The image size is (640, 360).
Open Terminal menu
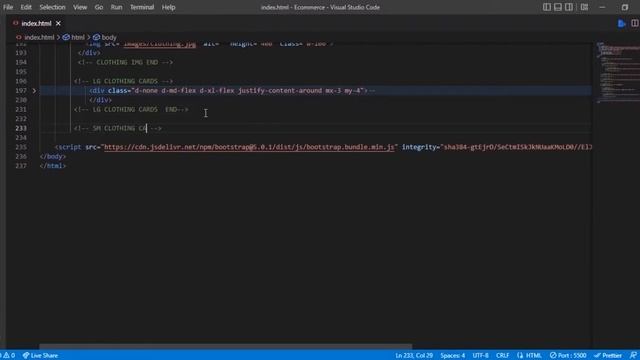(142, 7)
